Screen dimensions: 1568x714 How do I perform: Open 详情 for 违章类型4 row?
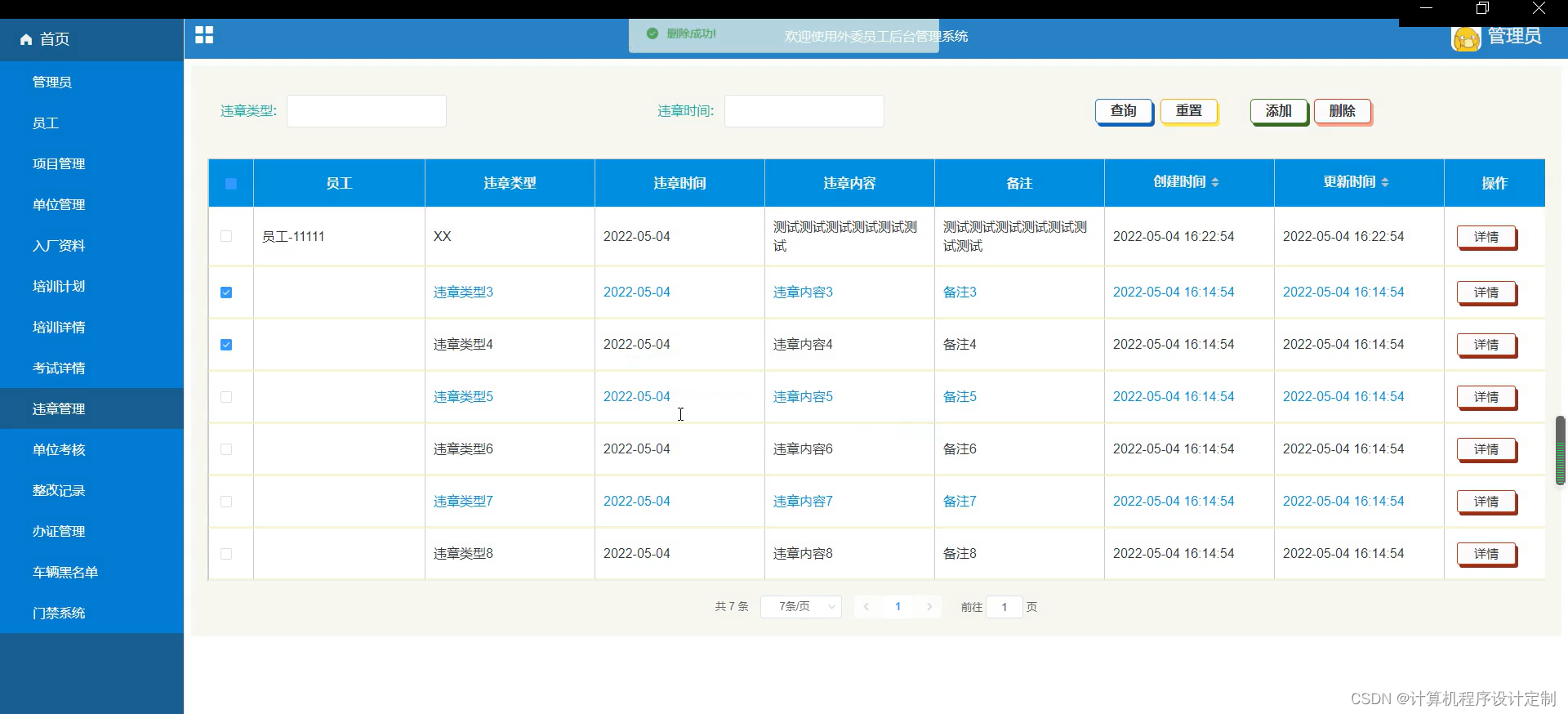point(1486,345)
